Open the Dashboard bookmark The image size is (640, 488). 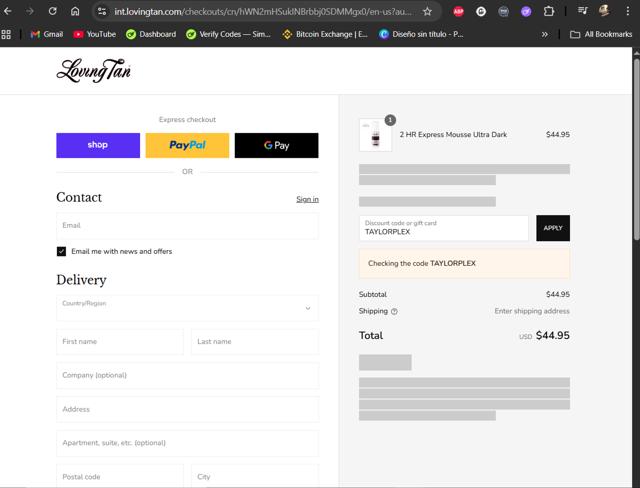(151, 34)
